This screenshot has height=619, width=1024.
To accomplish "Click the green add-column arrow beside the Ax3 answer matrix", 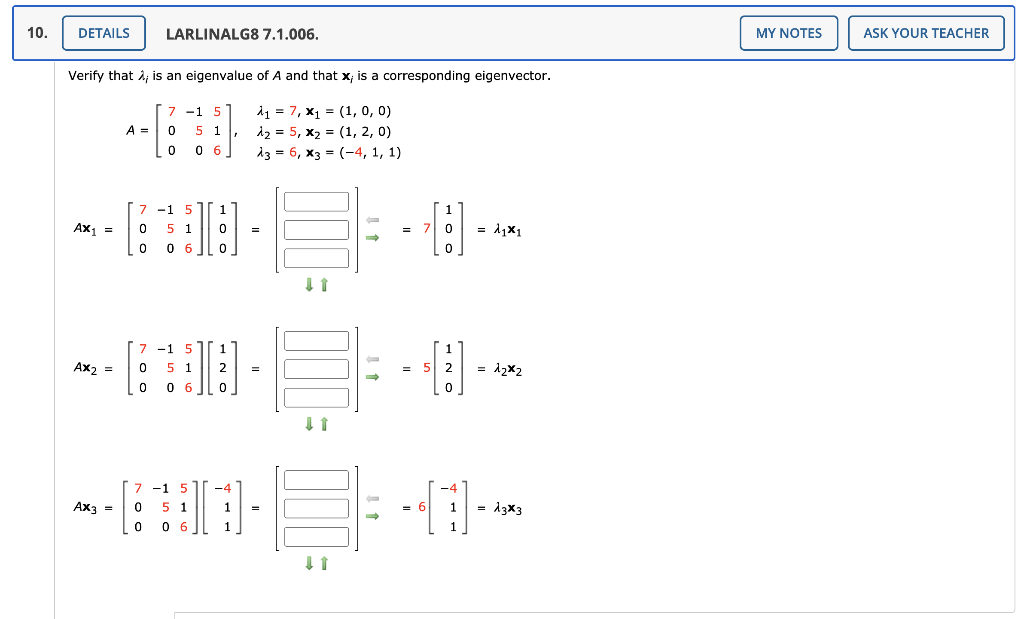I will click(x=372, y=514).
